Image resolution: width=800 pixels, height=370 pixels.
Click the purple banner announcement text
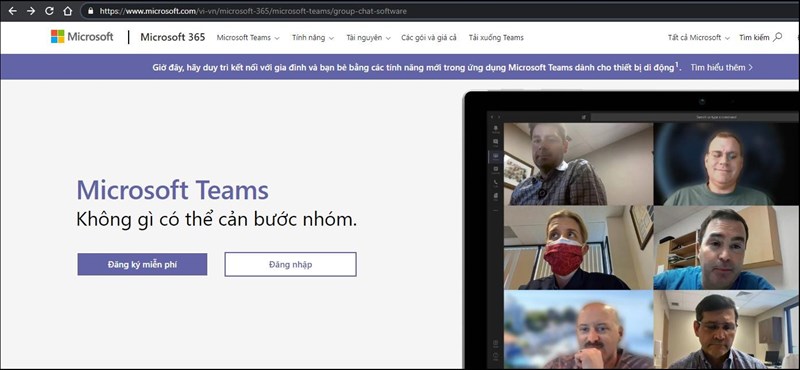[x=416, y=67]
